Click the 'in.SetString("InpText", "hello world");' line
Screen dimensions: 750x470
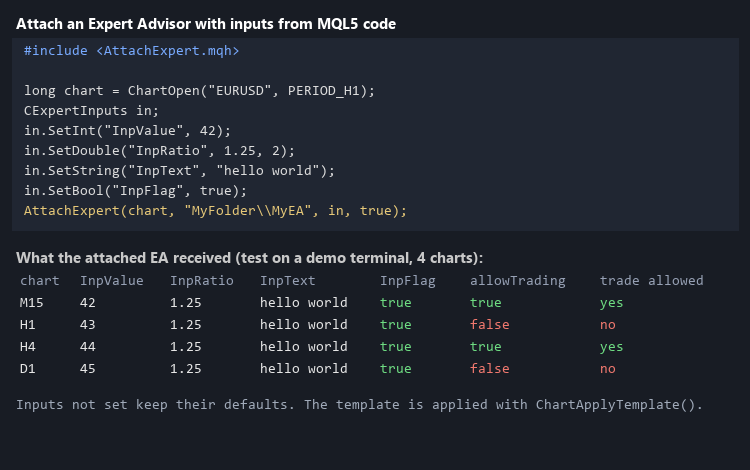(x=179, y=171)
